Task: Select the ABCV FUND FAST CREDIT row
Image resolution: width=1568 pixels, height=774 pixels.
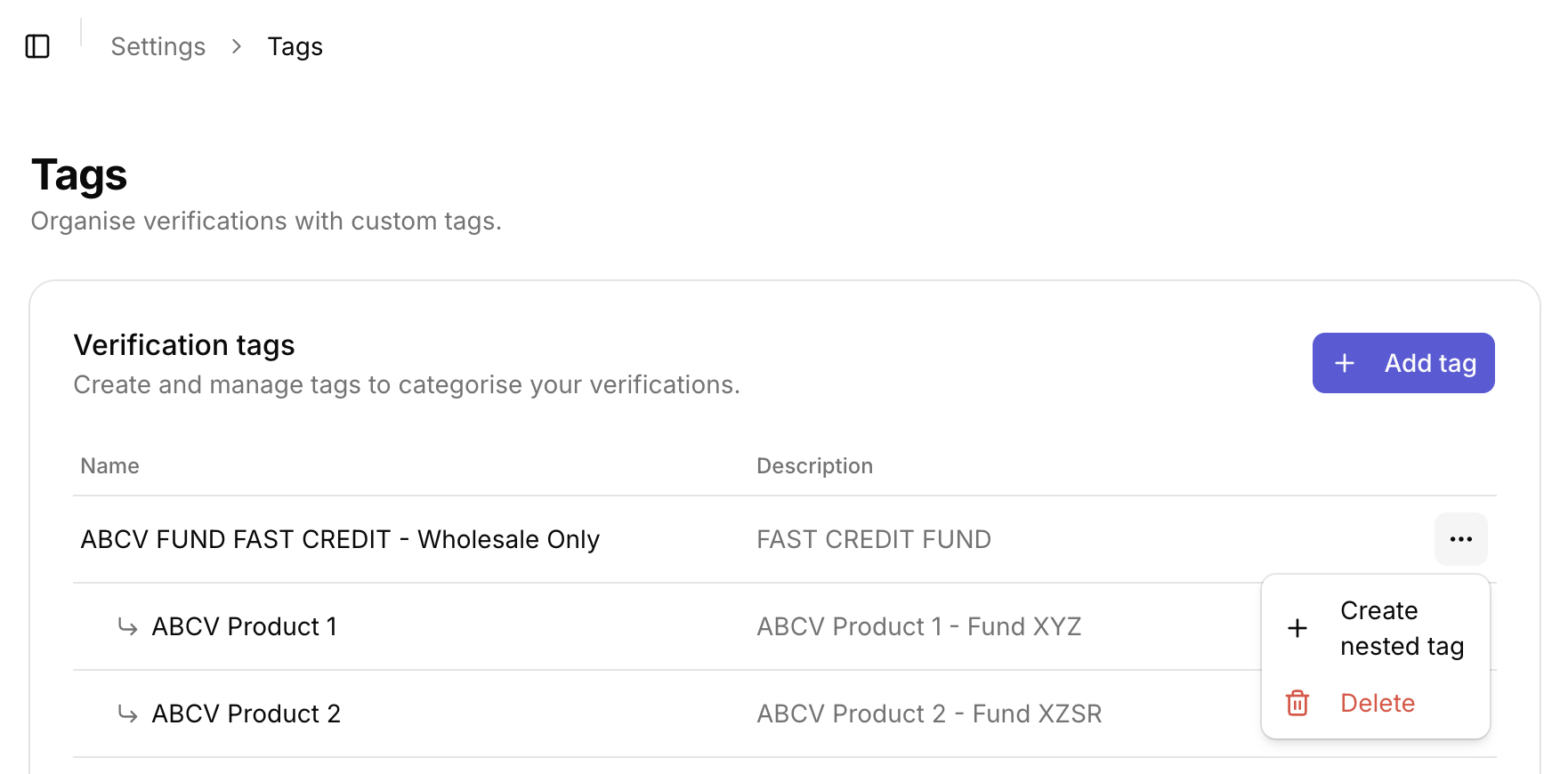Action: [785, 539]
